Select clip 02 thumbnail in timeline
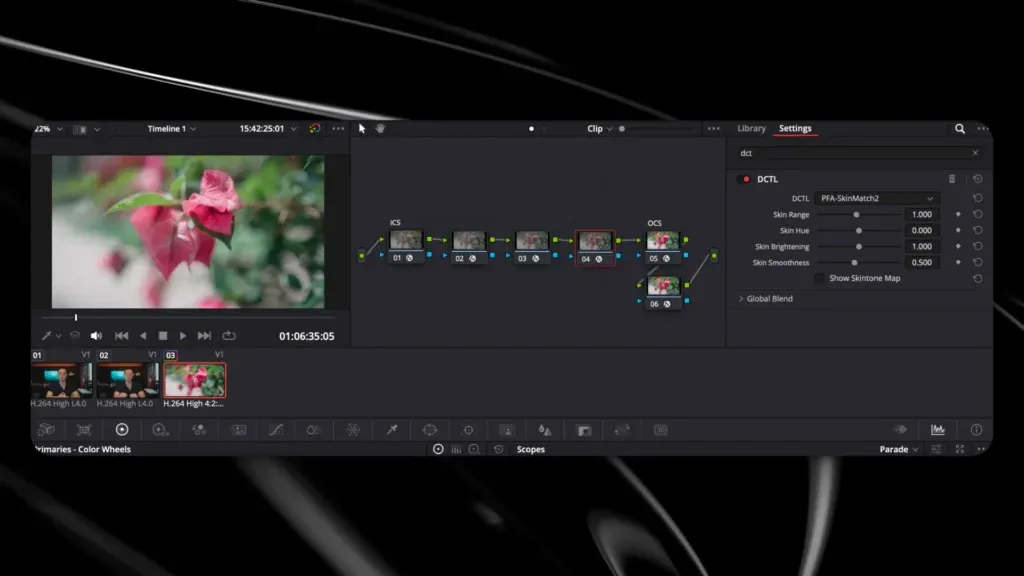This screenshot has height=576, width=1024. tap(127, 380)
